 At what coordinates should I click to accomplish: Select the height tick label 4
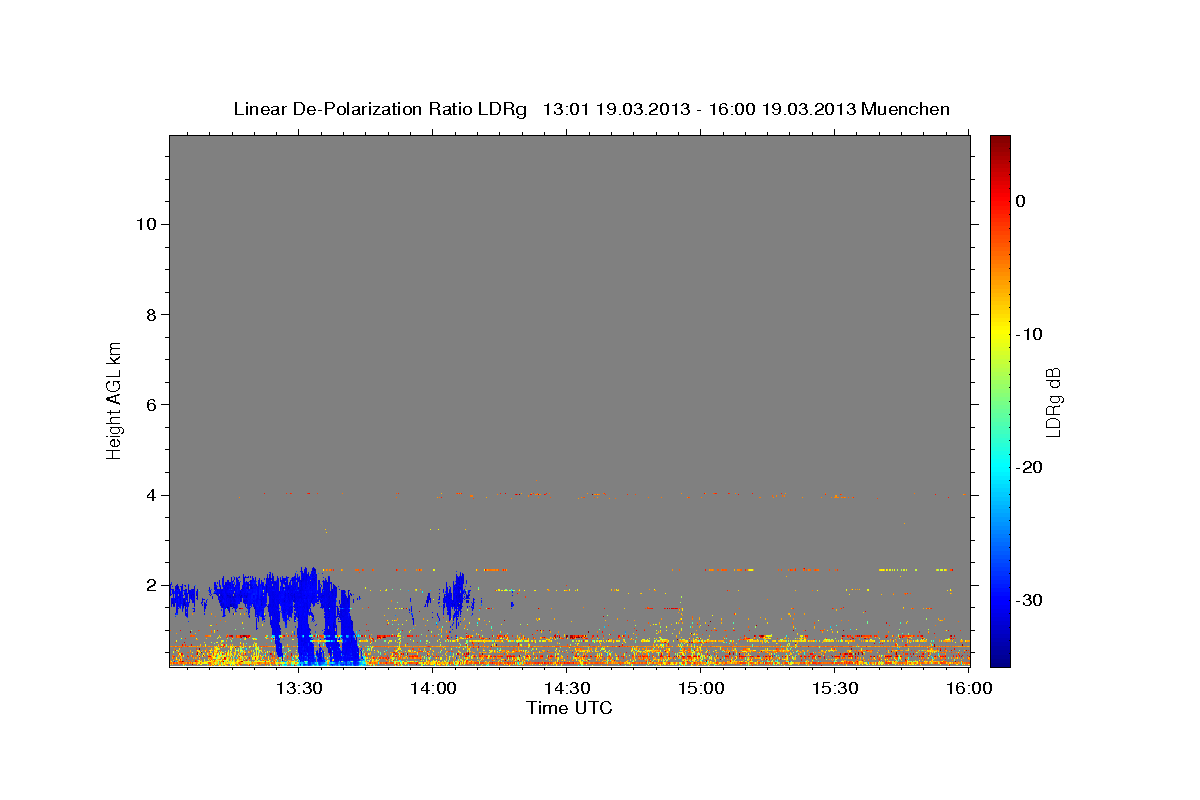pyautogui.click(x=149, y=495)
